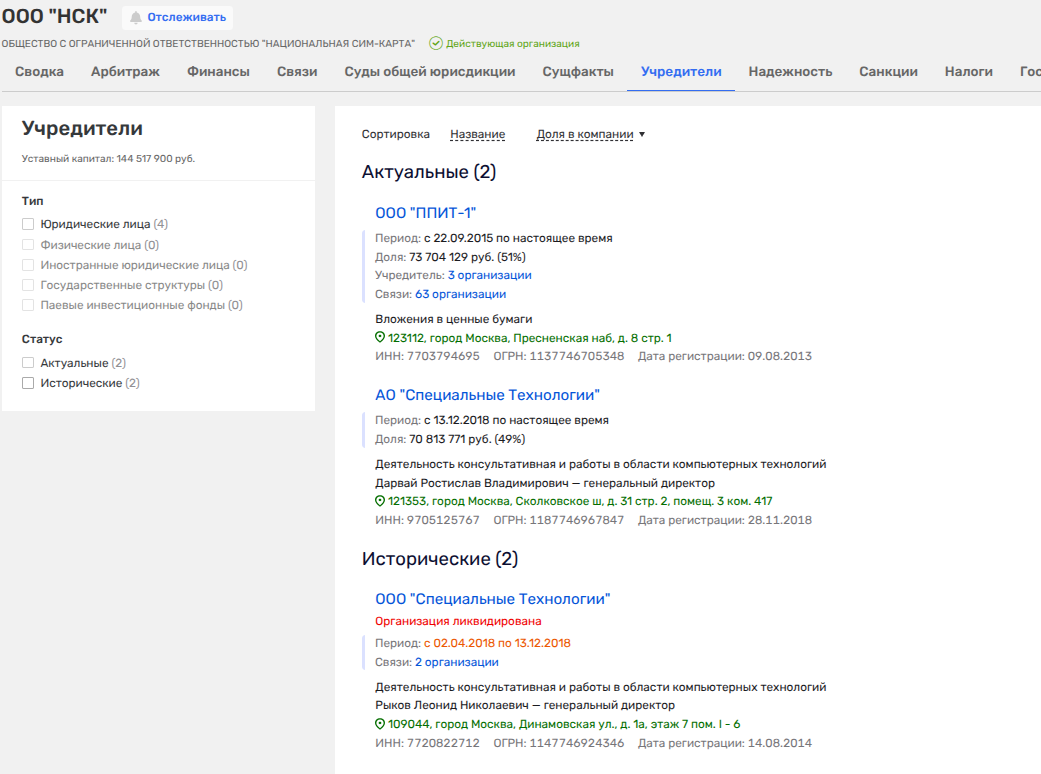The image size is (1041, 774).
Task: View the 3 организации founders link
Action: pos(489,275)
